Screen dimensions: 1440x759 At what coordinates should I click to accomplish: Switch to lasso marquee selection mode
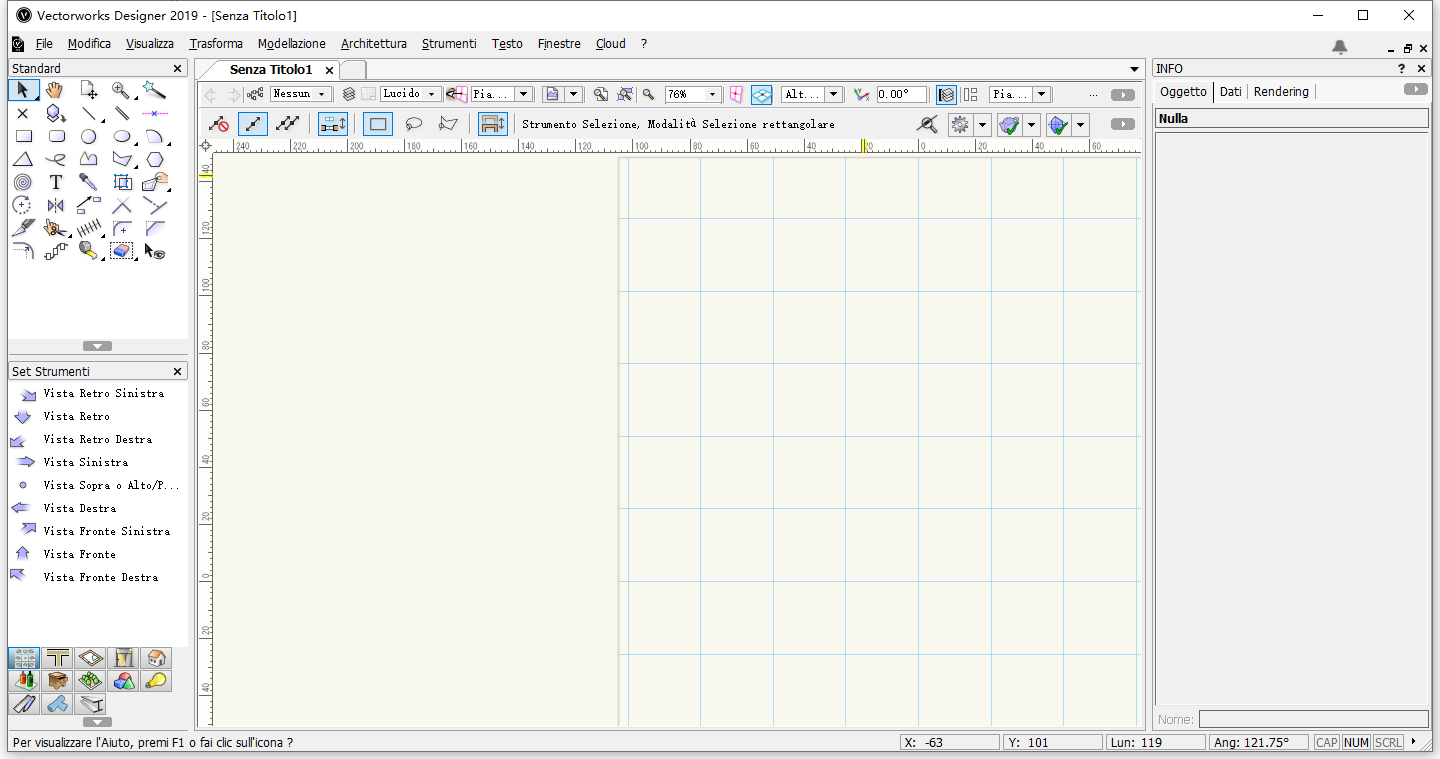point(413,124)
